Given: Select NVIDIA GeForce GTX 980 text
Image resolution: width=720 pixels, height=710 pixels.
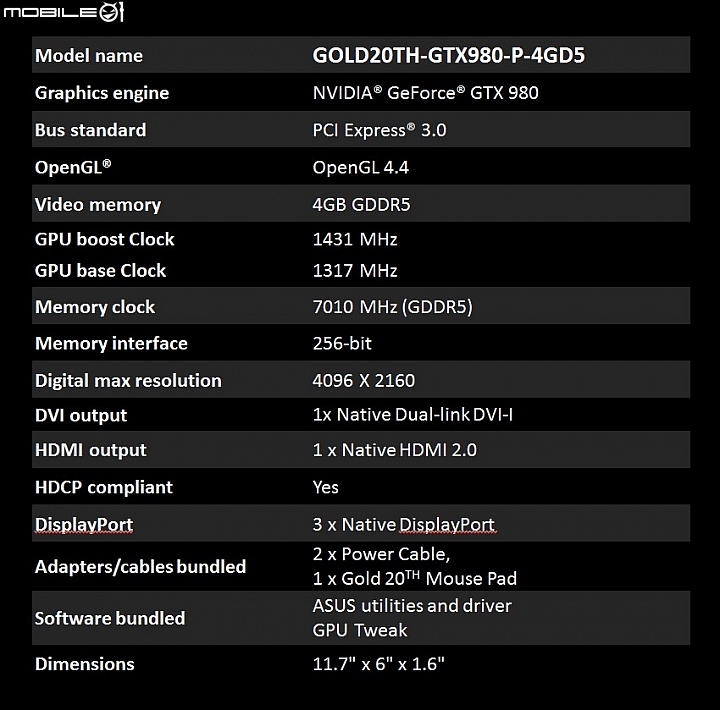Looking at the screenshot, I should click(x=425, y=93).
